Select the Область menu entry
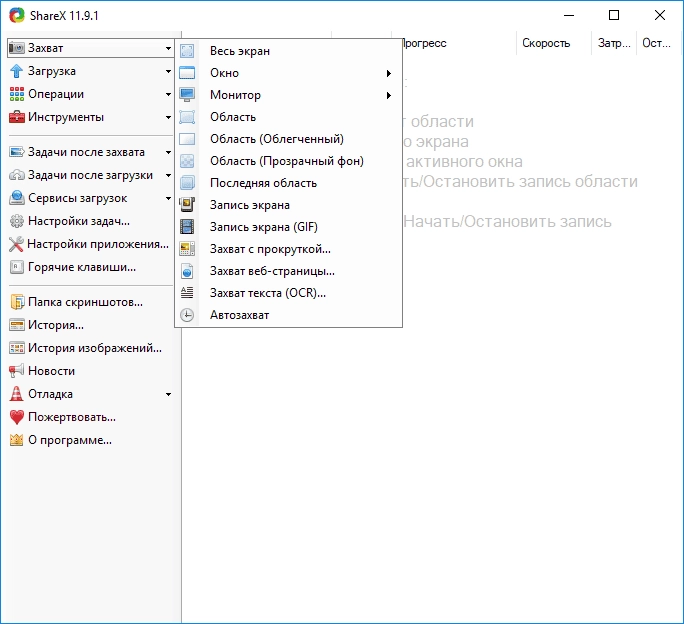The height and width of the screenshot is (624, 684). (x=288, y=117)
